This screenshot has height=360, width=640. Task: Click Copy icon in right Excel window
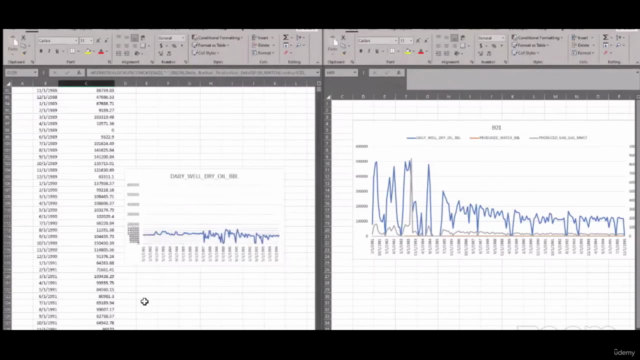(x=343, y=46)
